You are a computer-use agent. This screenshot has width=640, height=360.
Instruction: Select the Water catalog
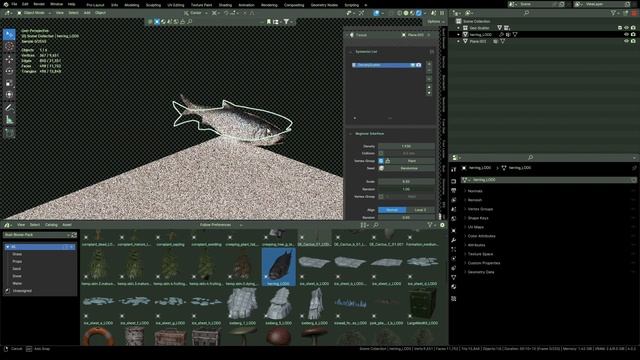[x=17, y=283]
